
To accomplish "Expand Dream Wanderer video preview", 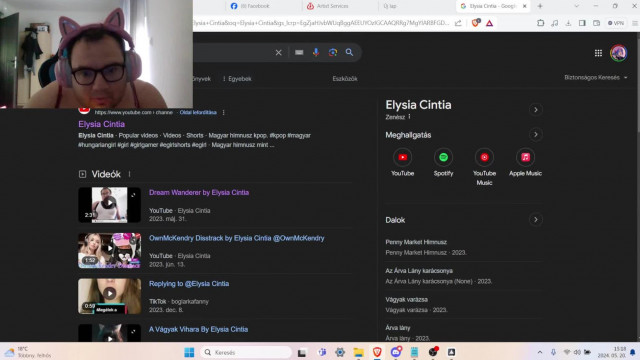I will coord(133,195).
